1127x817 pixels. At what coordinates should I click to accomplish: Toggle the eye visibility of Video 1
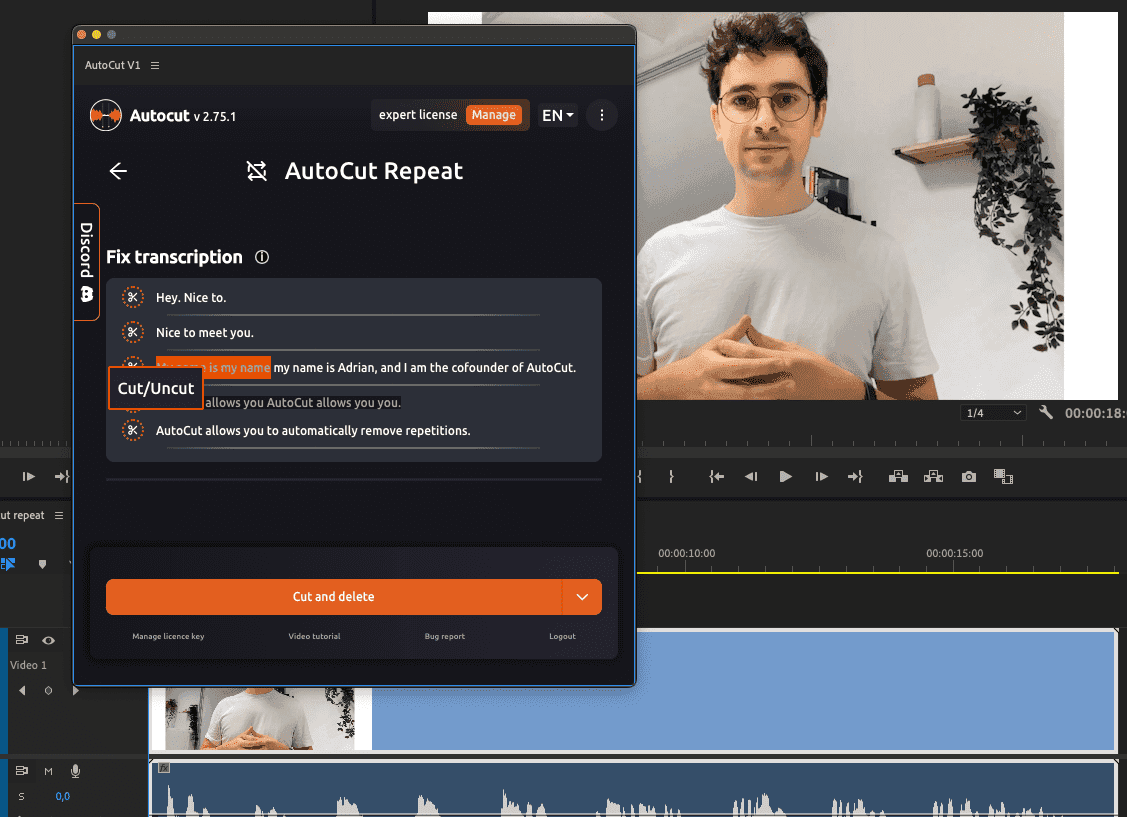click(x=48, y=640)
